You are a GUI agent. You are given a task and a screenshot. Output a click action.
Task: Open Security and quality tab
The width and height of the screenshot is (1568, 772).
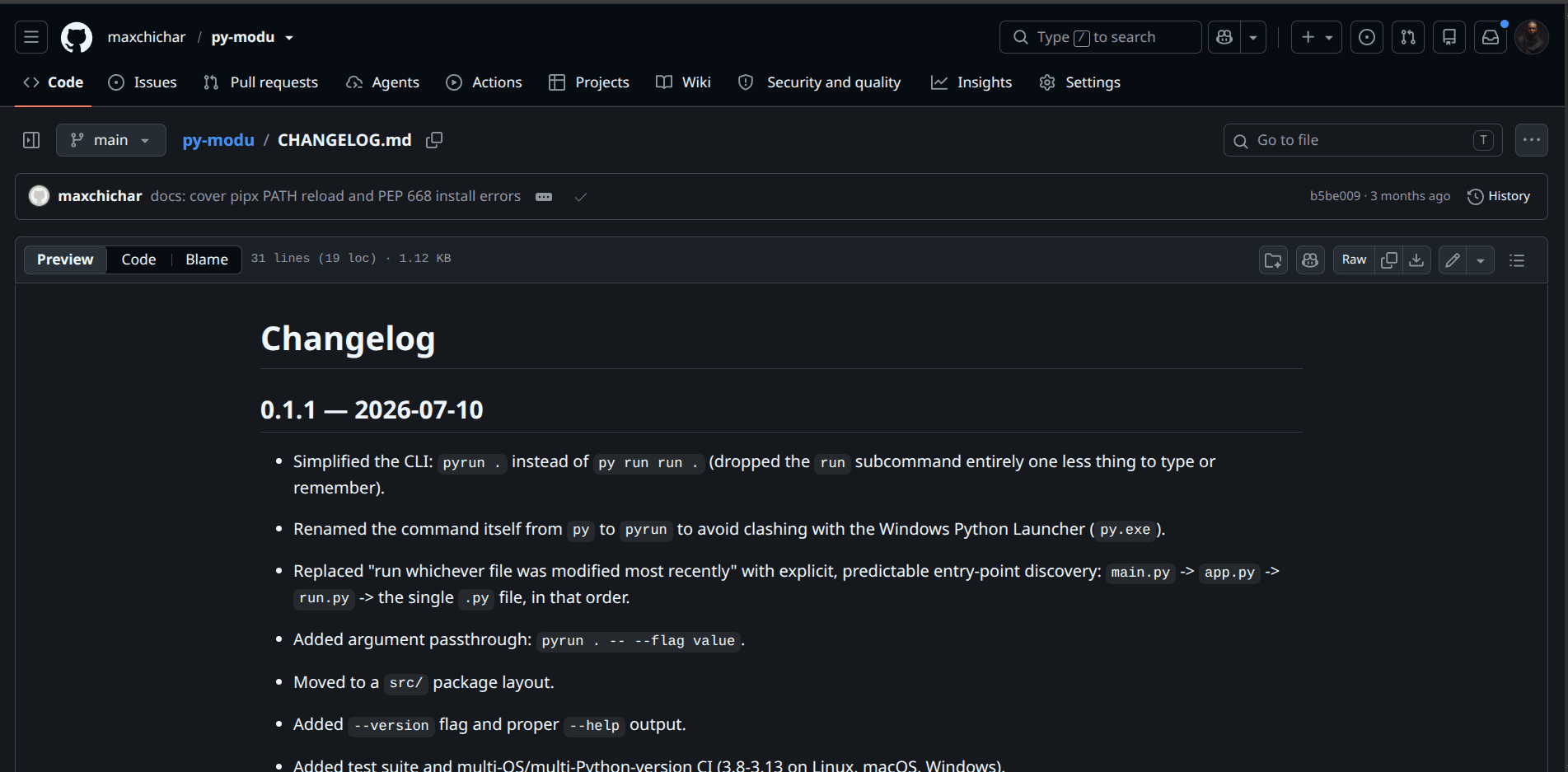pos(820,82)
